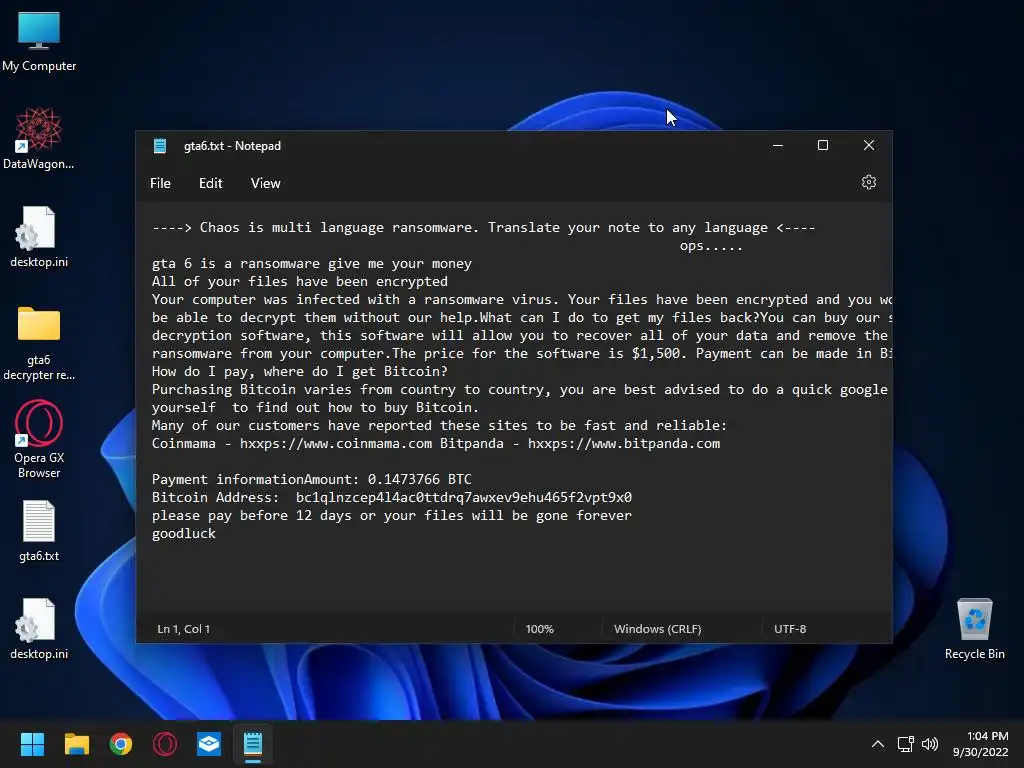Show hidden tray icons chevron

[878, 744]
